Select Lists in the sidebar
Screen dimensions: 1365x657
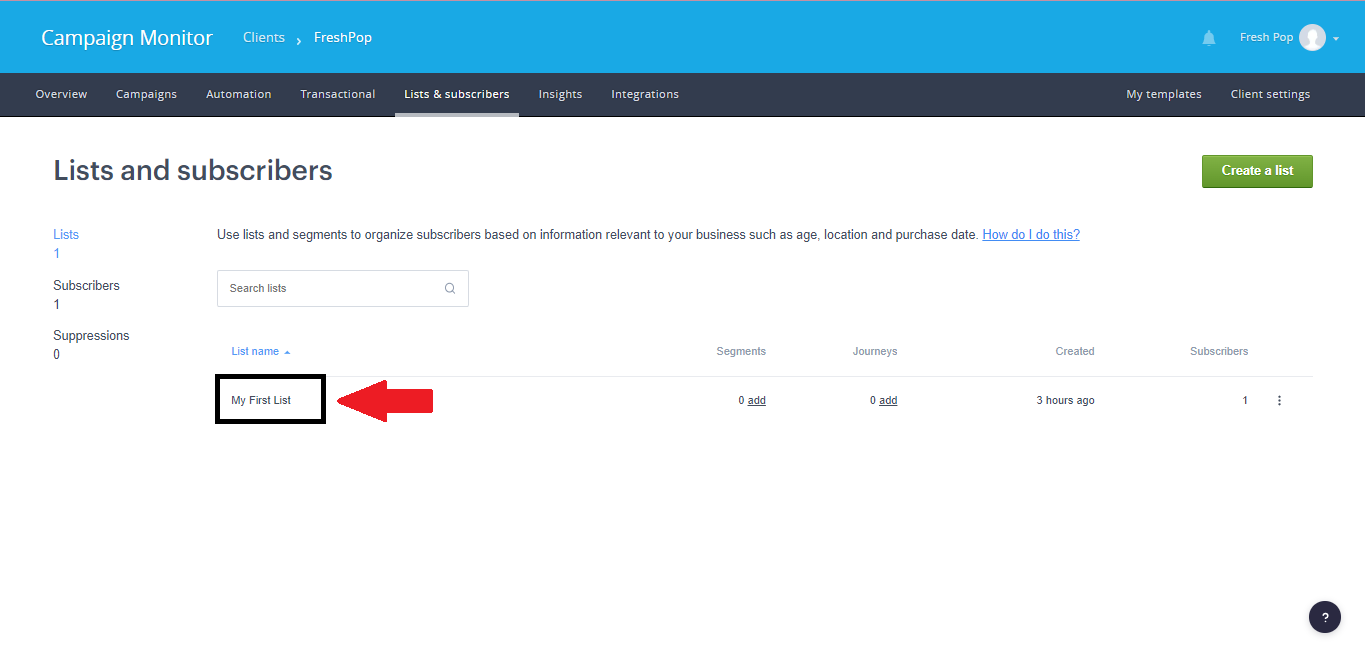(66, 234)
